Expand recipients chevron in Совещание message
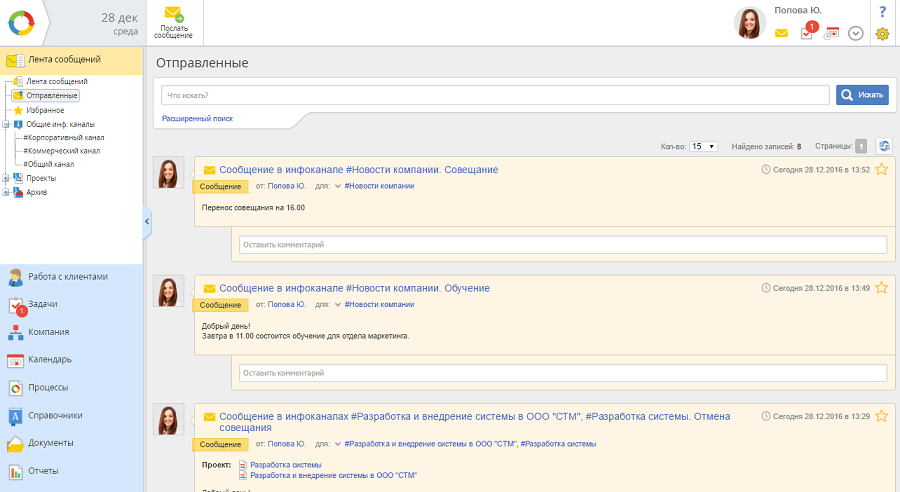Viewport: 900px width, 492px height. (338, 186)
